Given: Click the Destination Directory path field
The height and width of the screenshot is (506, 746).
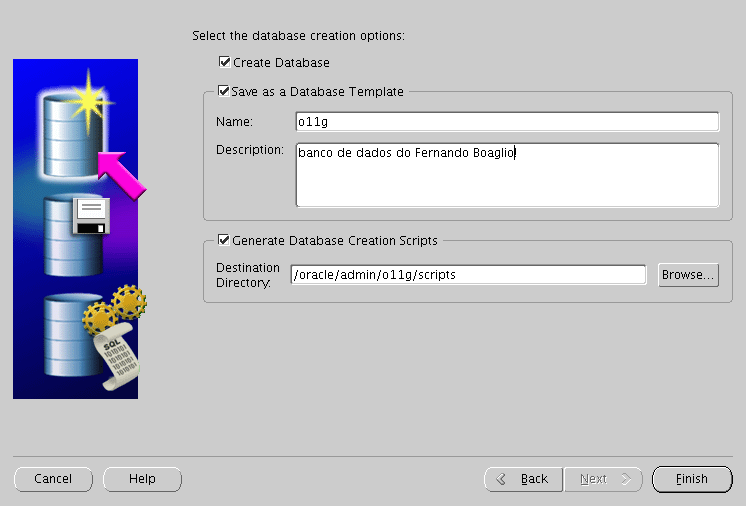Looking at the screenshot, I should (468, 275).
